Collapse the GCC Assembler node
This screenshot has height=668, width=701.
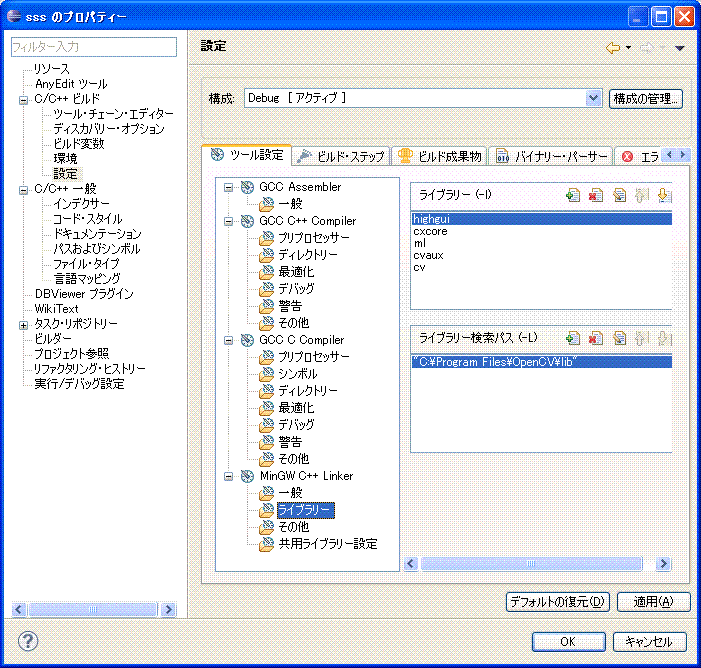(x=228, y=187)
